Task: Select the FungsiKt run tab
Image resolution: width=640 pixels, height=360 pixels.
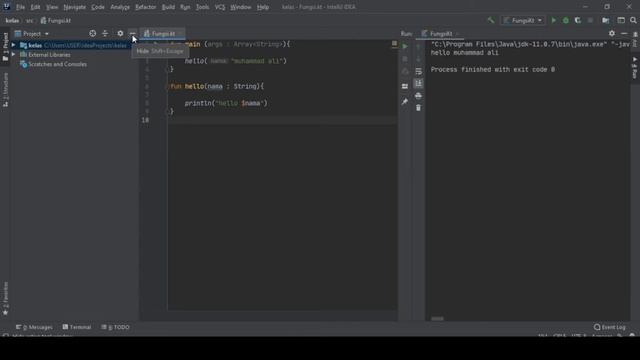Action: click(441, 34)
